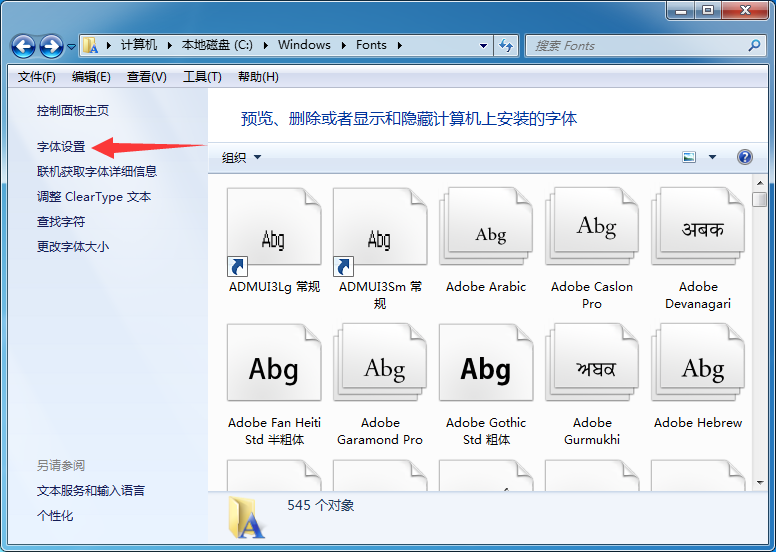Click the Adobe Caslon Pro name label
This screenshot has height=552, width=776.
coord(592,295)
